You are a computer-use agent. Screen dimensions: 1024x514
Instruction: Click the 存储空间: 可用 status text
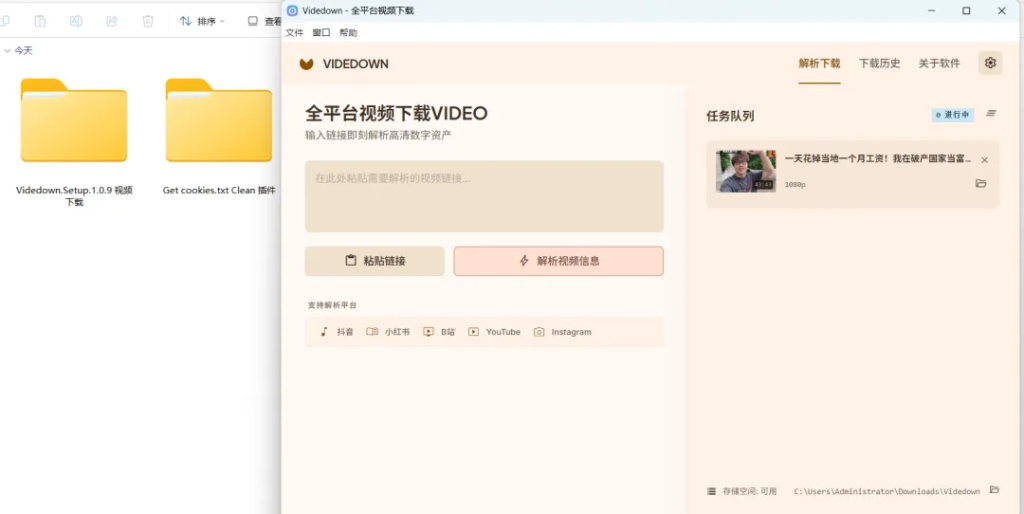[x=749, y=491]
